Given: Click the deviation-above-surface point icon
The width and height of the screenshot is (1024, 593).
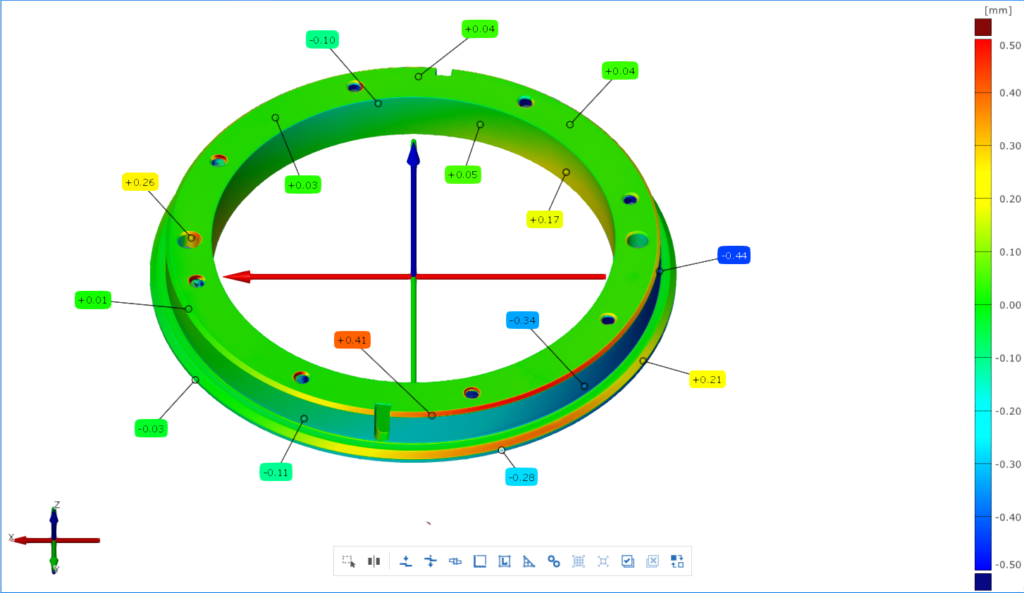Looking at the screenshot, I should [405, 561].
